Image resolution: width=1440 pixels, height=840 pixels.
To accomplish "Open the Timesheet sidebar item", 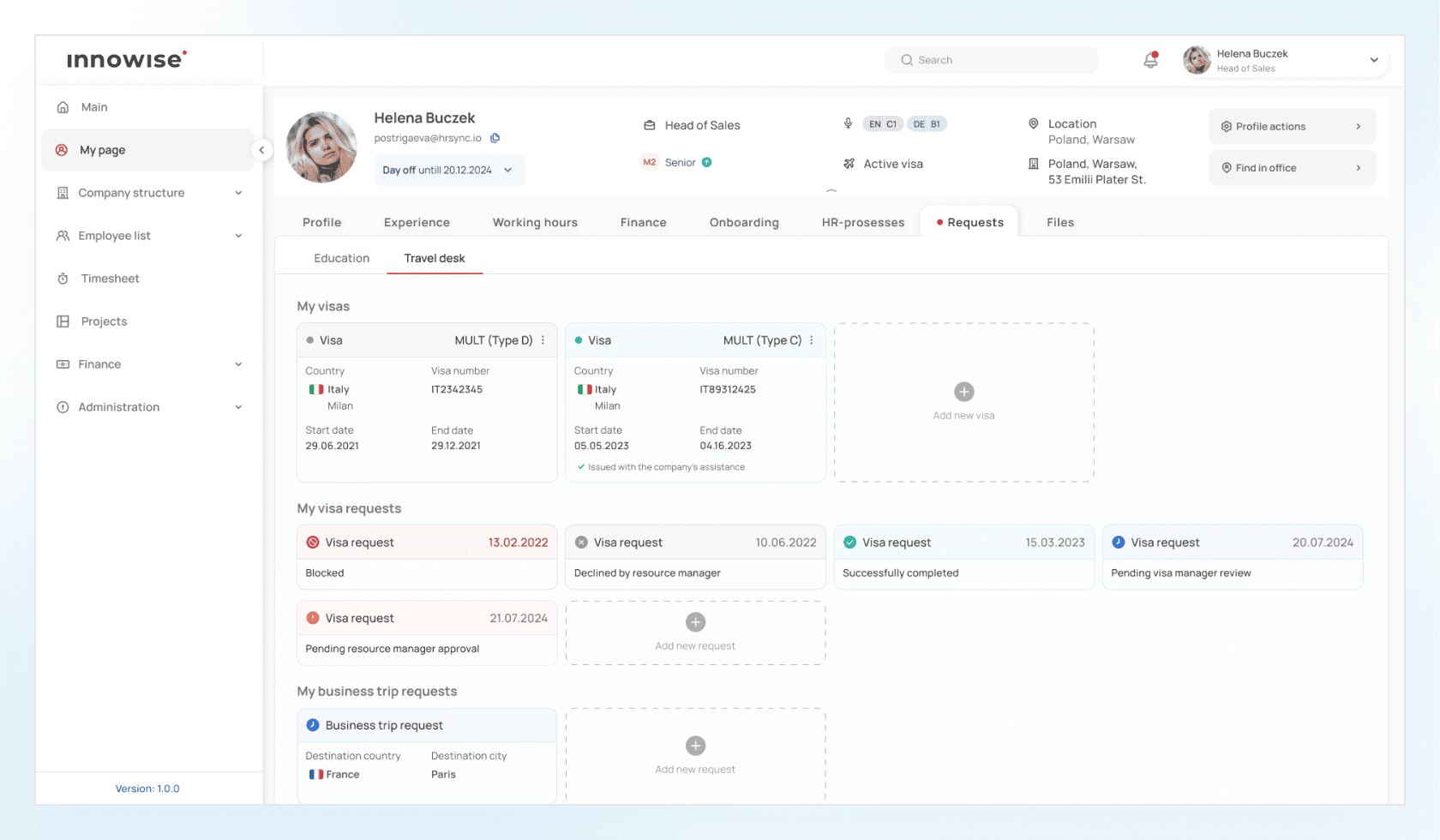I will coord(110,279).
